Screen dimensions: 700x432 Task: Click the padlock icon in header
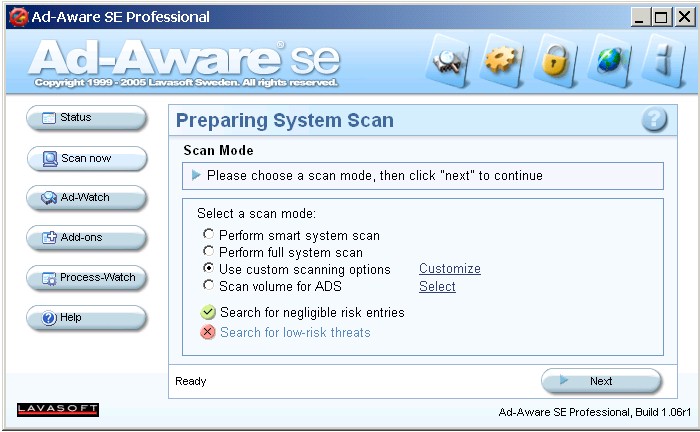point(555,61)
